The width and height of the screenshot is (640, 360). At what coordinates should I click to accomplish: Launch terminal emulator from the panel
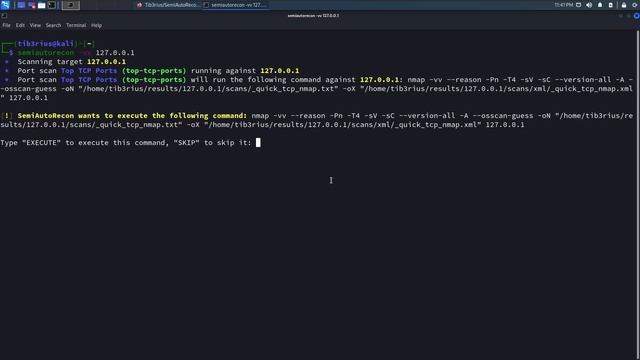[52, 5]
